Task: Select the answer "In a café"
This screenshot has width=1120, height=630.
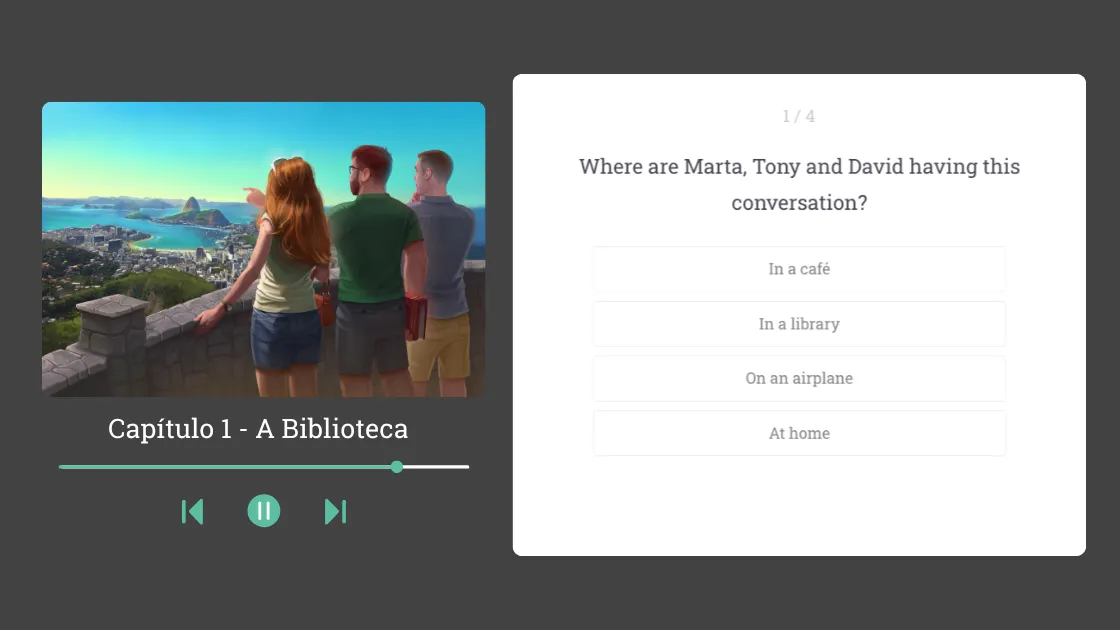Action: coord(799,269)
